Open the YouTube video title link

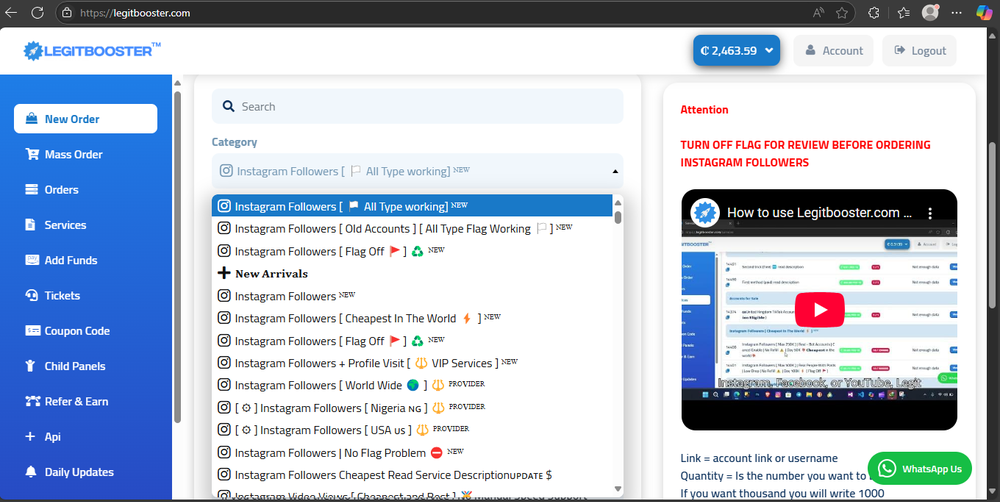820,213
